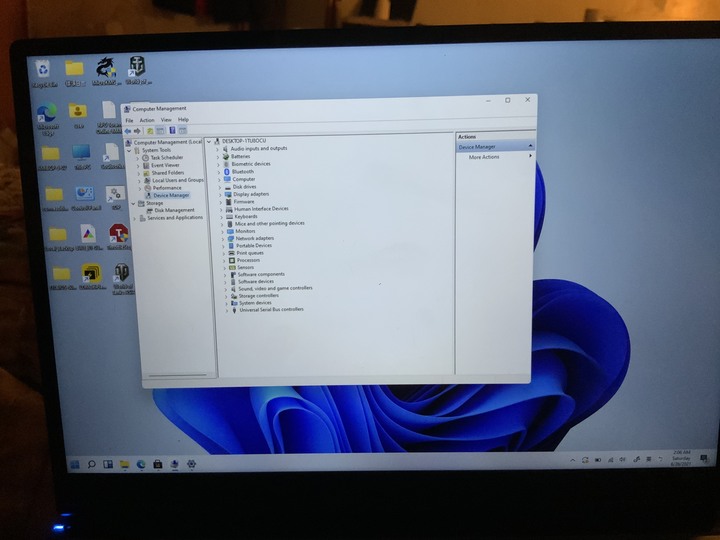Viewport: 720px width, 540px height.
Task: Click the taskbar clock and date
Action: (x=681, y=458)
